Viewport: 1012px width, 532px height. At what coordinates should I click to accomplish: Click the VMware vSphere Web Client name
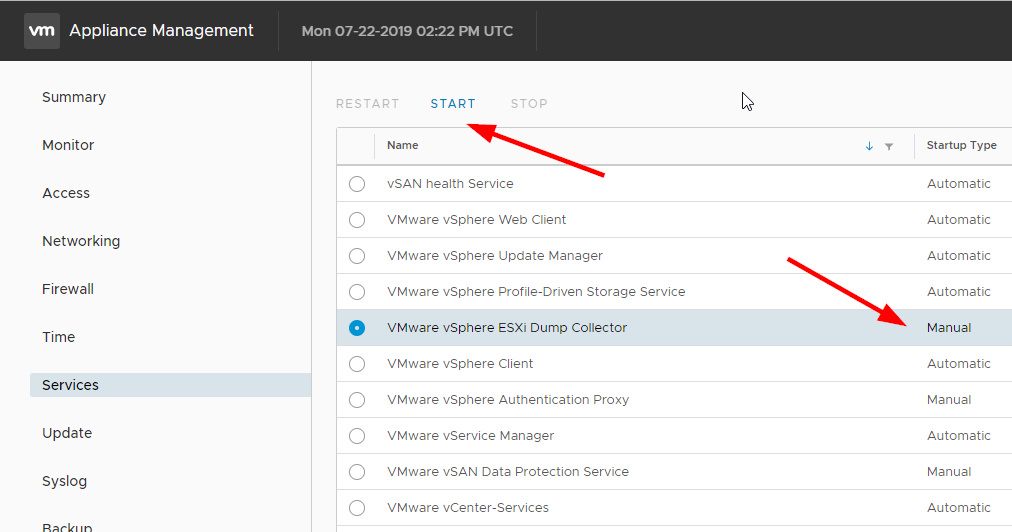click(x=476, y=220)
